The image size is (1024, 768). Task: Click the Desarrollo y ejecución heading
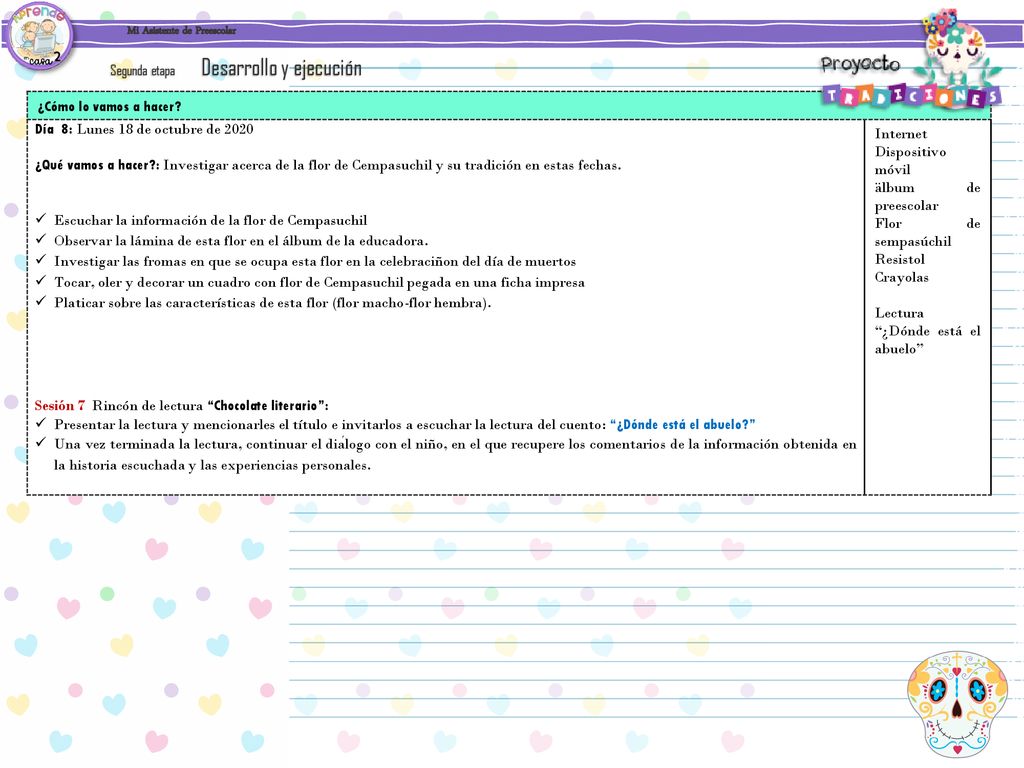pyautogui.click(x=281, y=68)
